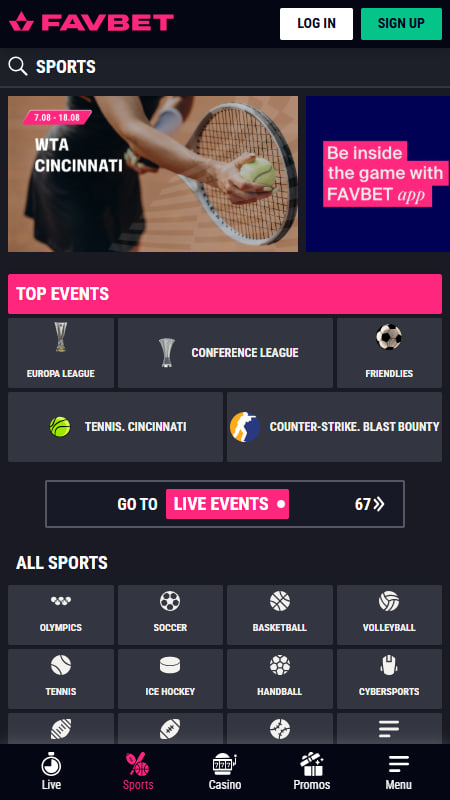Screen dimensions: 450x800
Task: Click the SIGN UP button
Action: (x=401, y=23)
